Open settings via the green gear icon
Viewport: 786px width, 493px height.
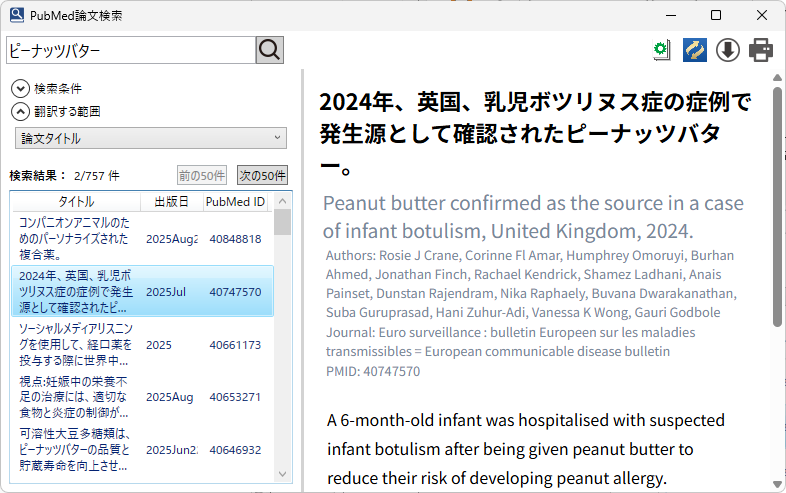[660, 50]
